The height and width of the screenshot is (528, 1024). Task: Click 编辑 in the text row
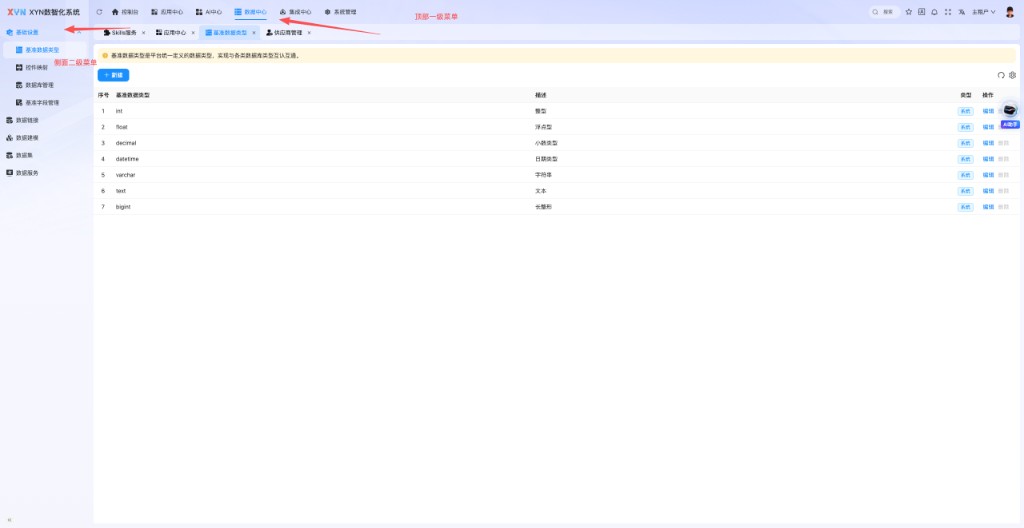pos(988,191)
